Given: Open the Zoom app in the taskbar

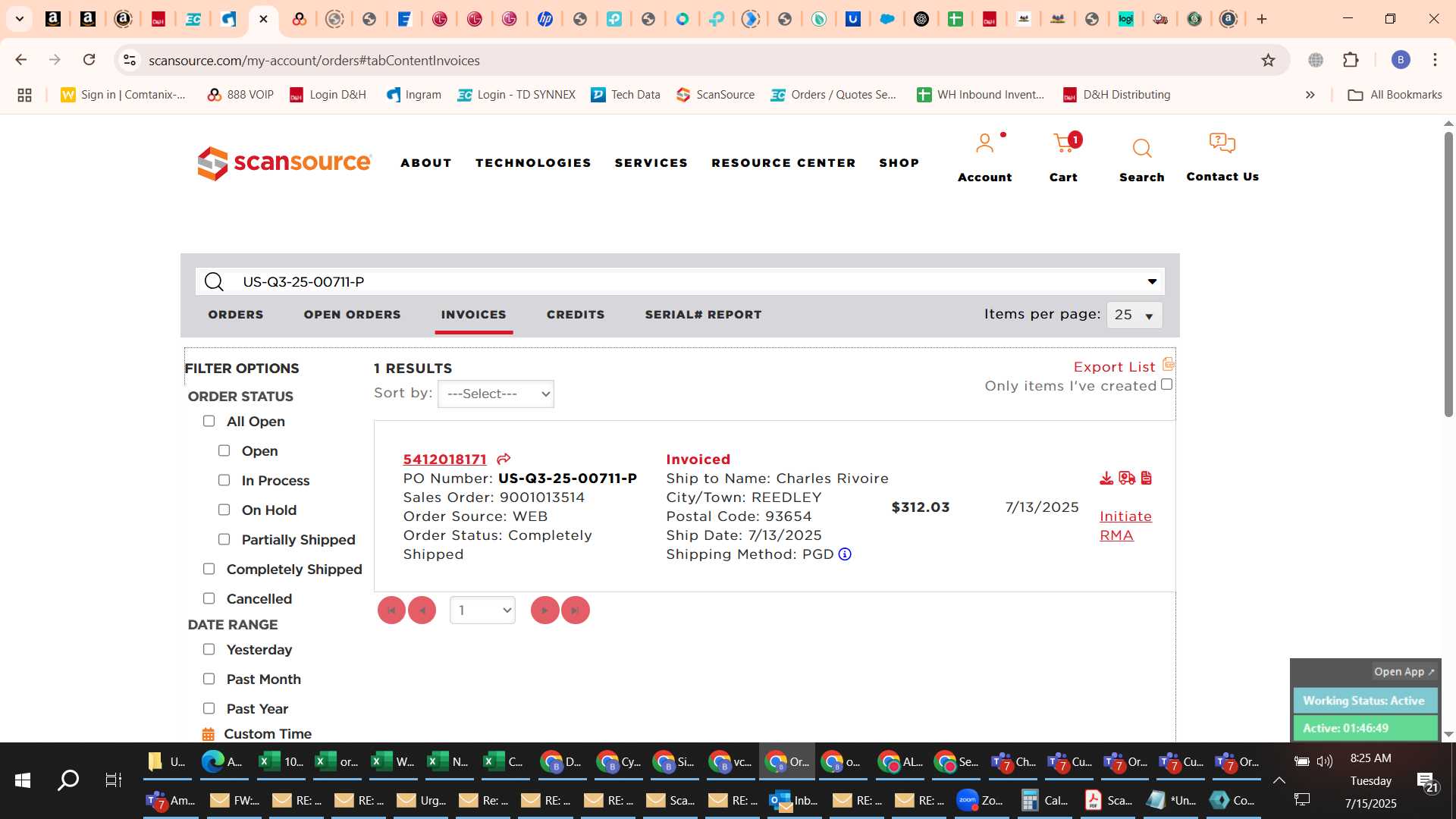Looking at the screenshot, I should (981, 800).
